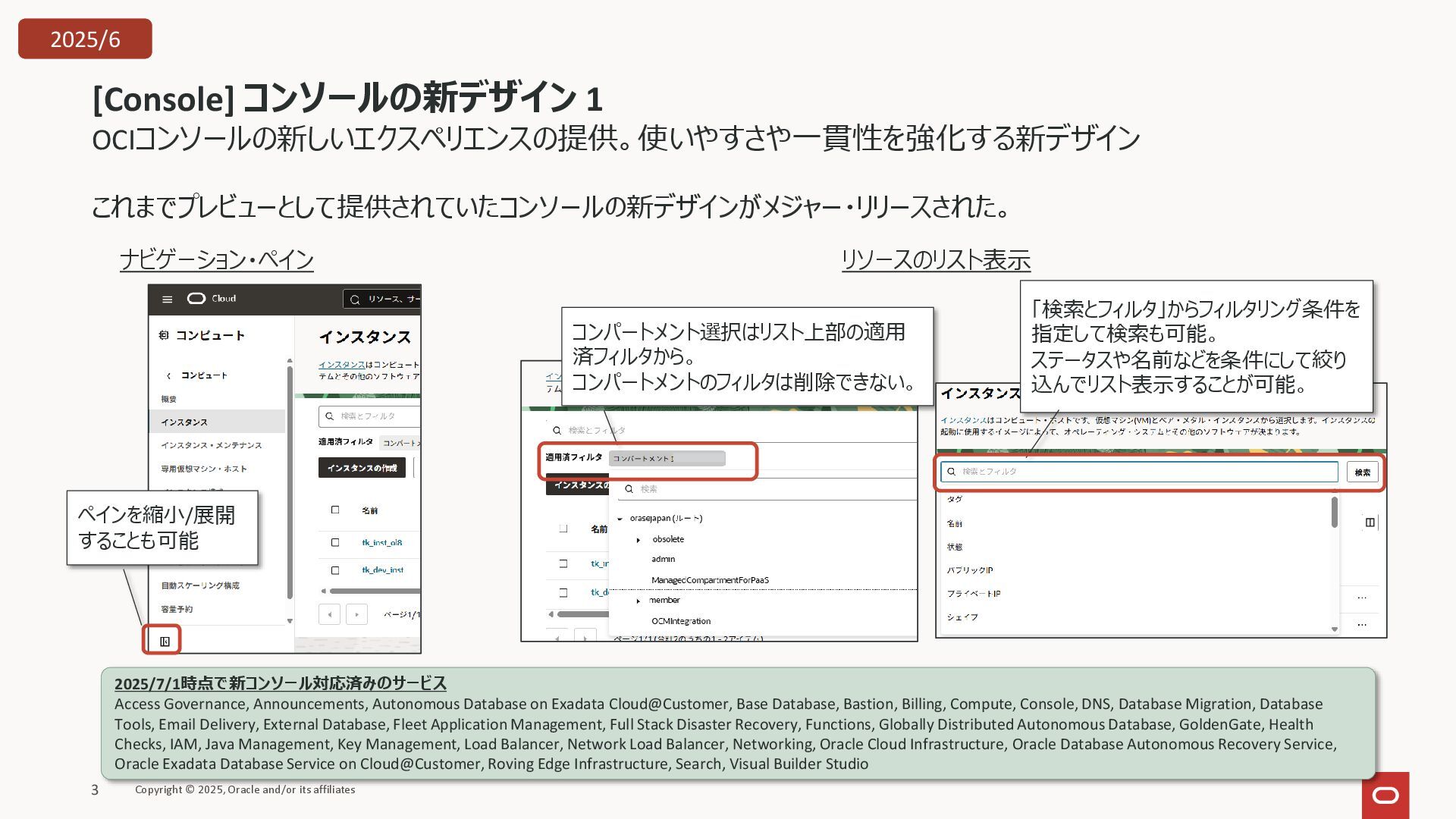
Task: Select タグ in the filter suggestion list
Action: 954,499
